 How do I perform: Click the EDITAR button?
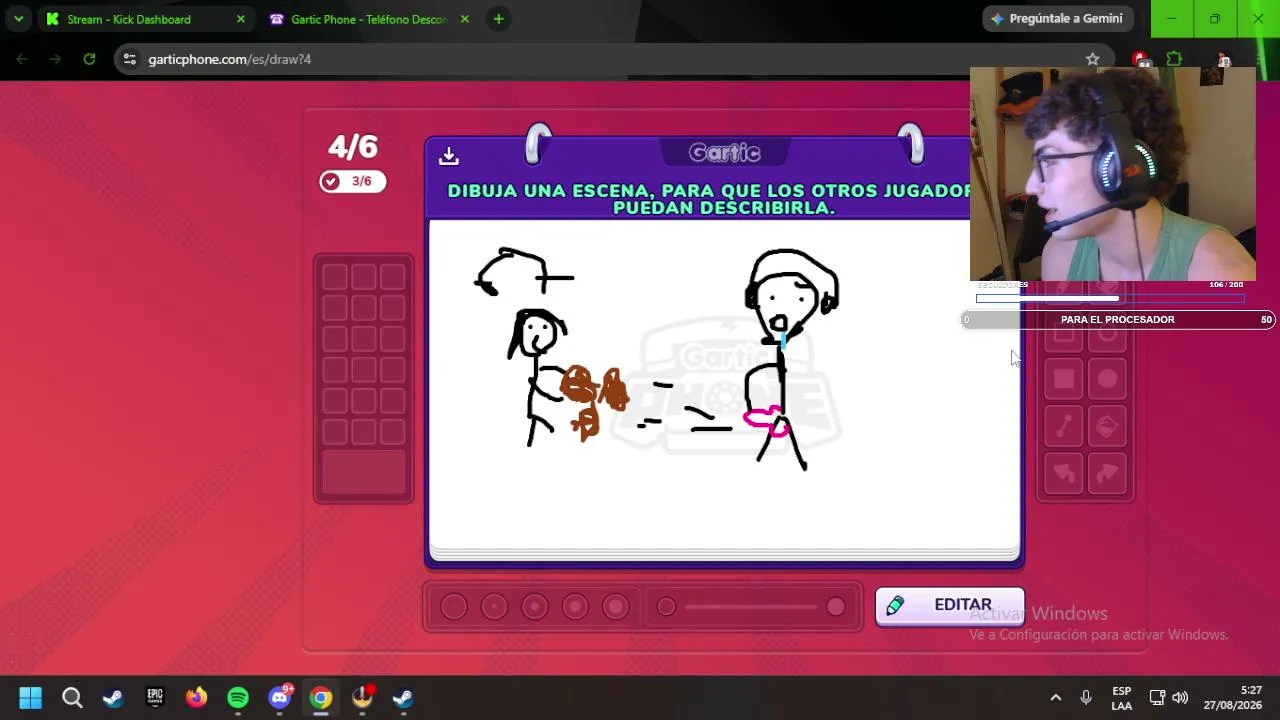click(x=950, y=606)
